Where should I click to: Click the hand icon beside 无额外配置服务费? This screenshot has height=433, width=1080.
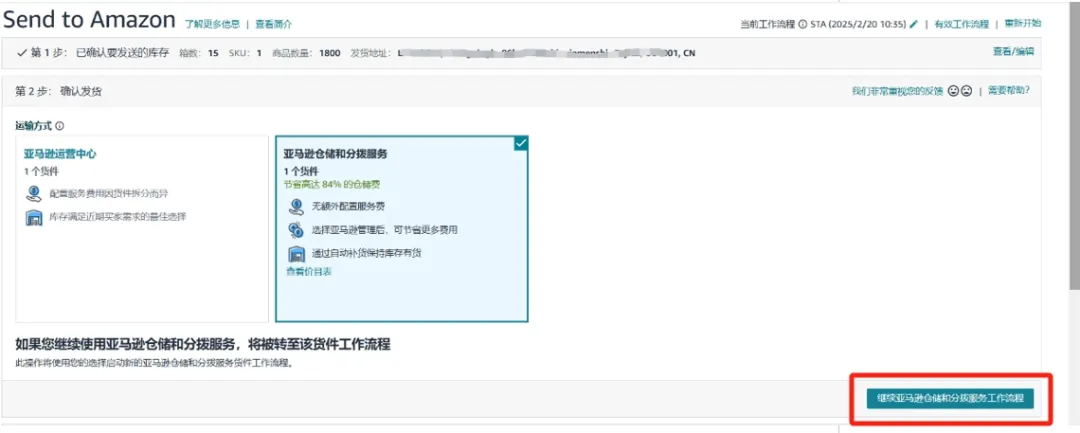[x=296, y=206]
